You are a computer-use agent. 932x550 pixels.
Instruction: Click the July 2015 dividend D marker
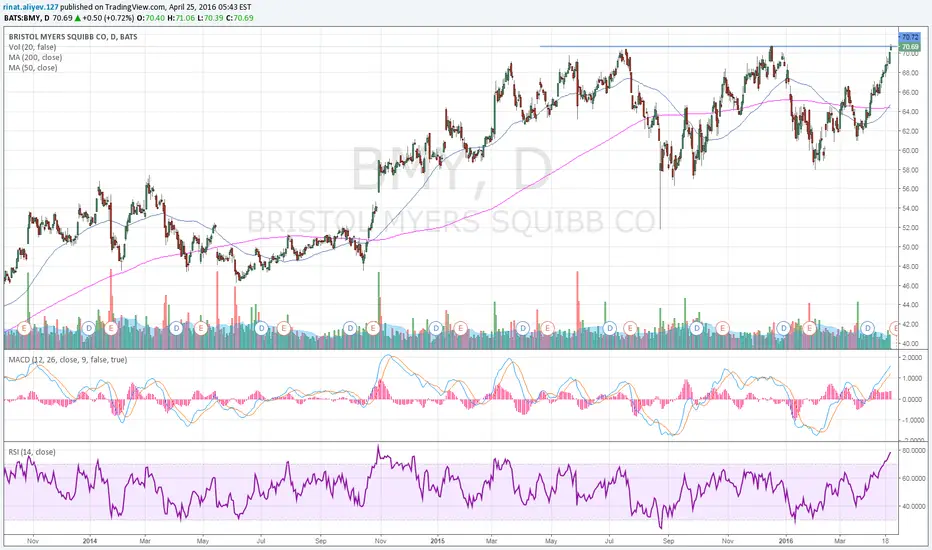[609, 328]
